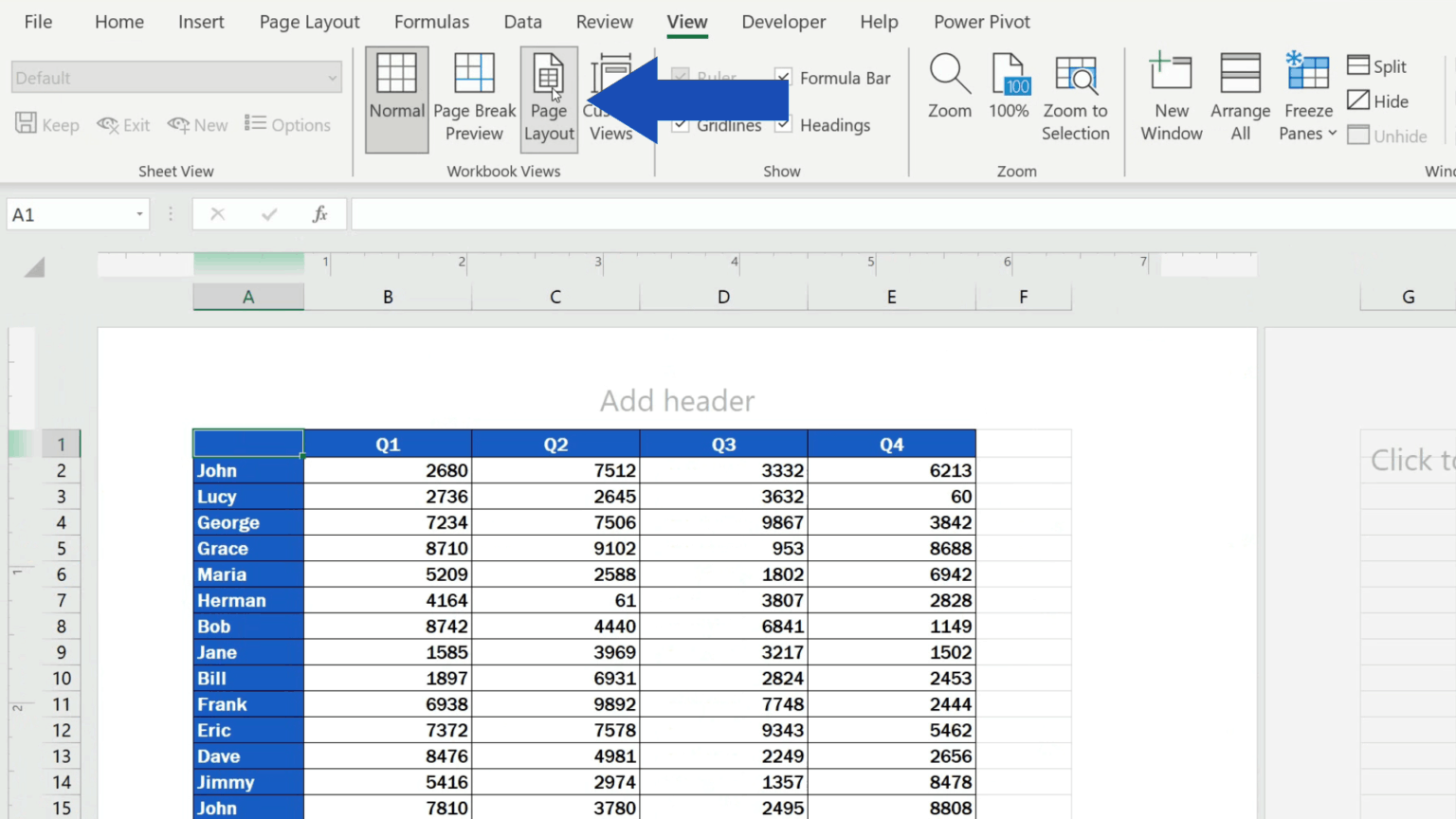Uncheck the Headings checkbox
Screen dimensions: 1456x819
[x=783, y=124]
